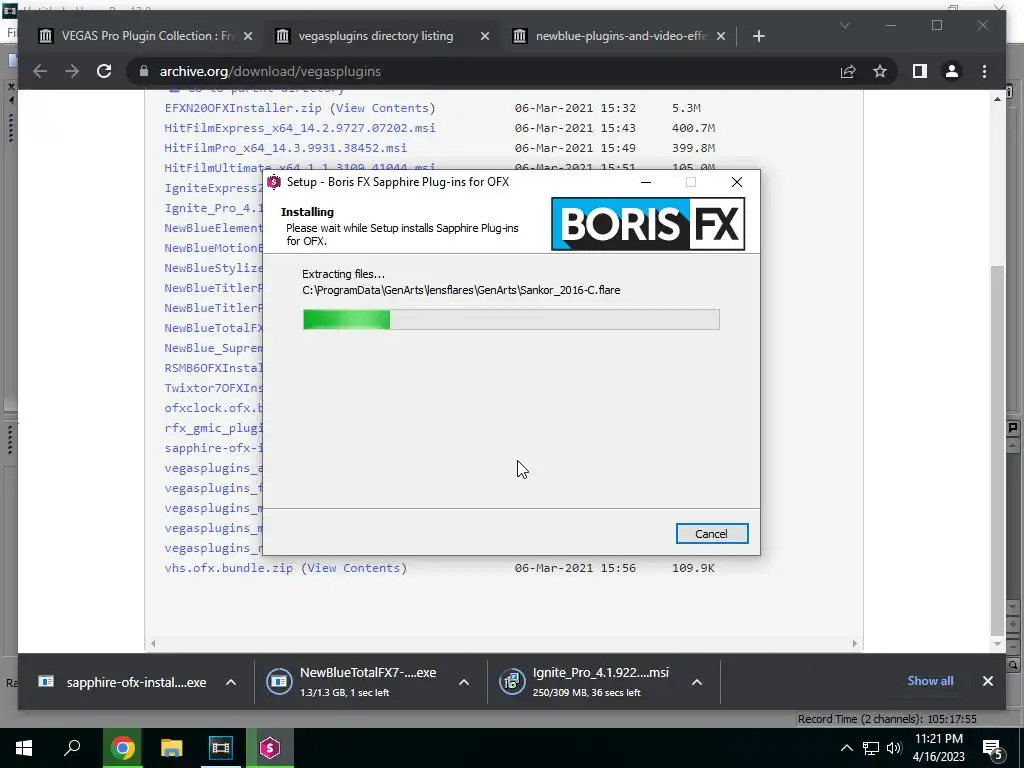Minimize the Boris FX setup window
This screenshot has height=768, width=1024.
(x=646, y=182)
